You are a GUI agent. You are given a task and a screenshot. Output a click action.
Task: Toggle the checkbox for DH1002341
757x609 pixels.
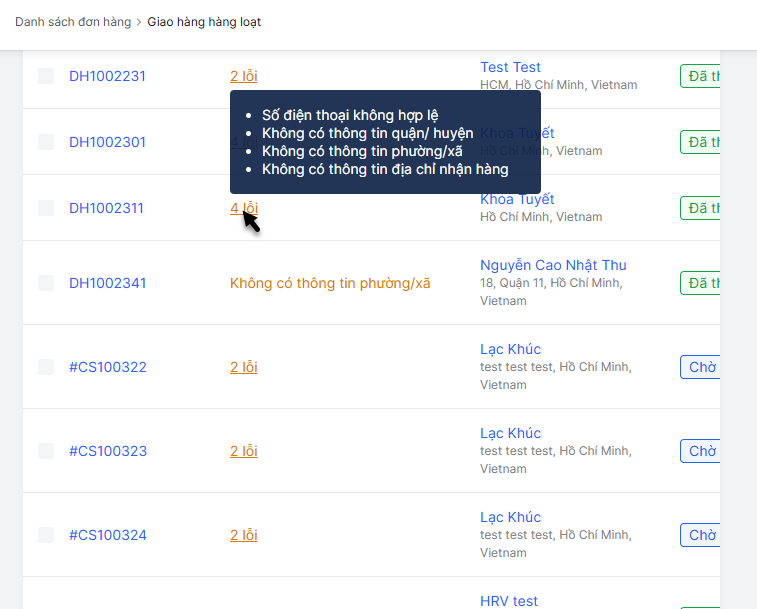coord(46,283)
